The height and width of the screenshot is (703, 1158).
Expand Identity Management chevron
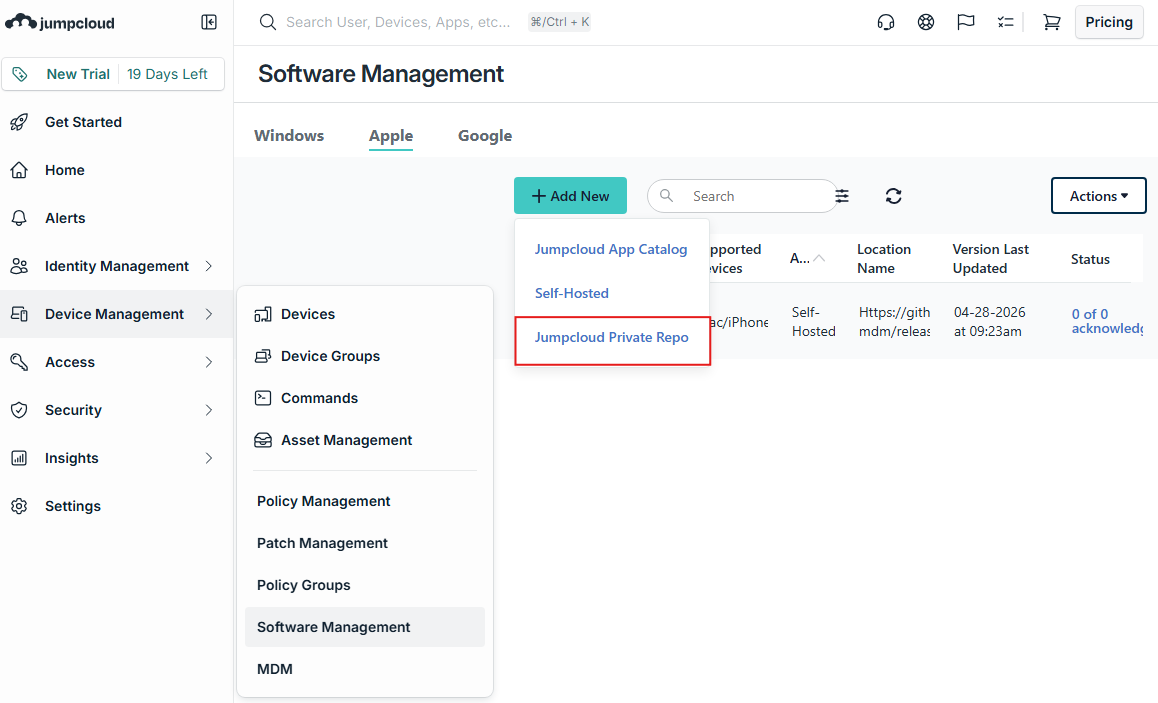coord(209,266)
